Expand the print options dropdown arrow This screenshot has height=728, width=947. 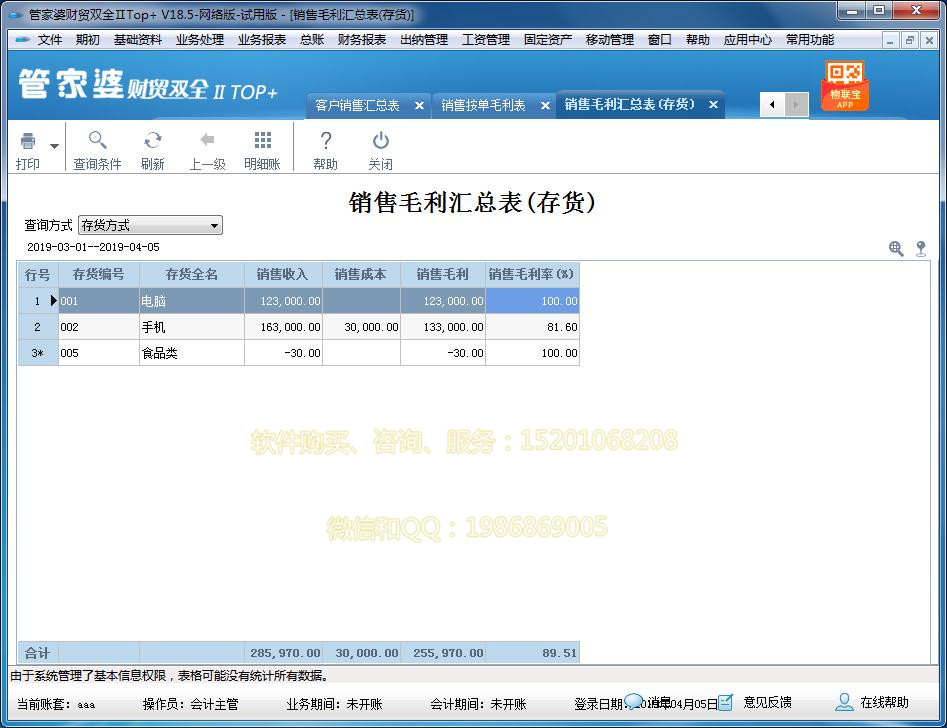[51, 144]
